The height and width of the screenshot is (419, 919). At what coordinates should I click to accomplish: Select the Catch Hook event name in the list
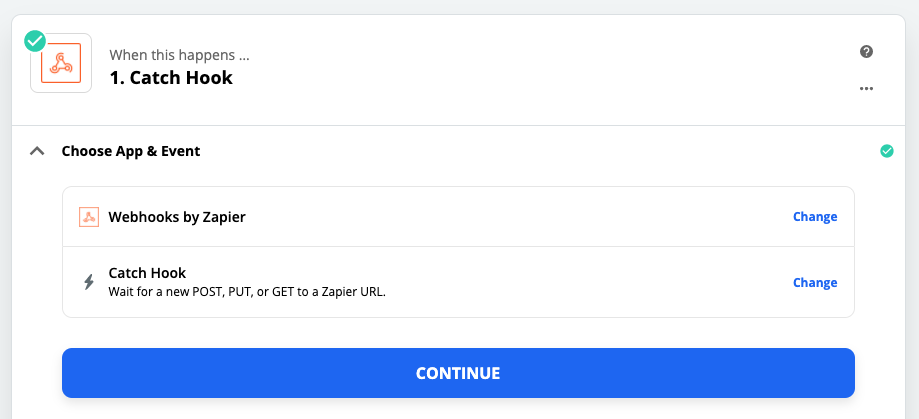click(147, 273)
